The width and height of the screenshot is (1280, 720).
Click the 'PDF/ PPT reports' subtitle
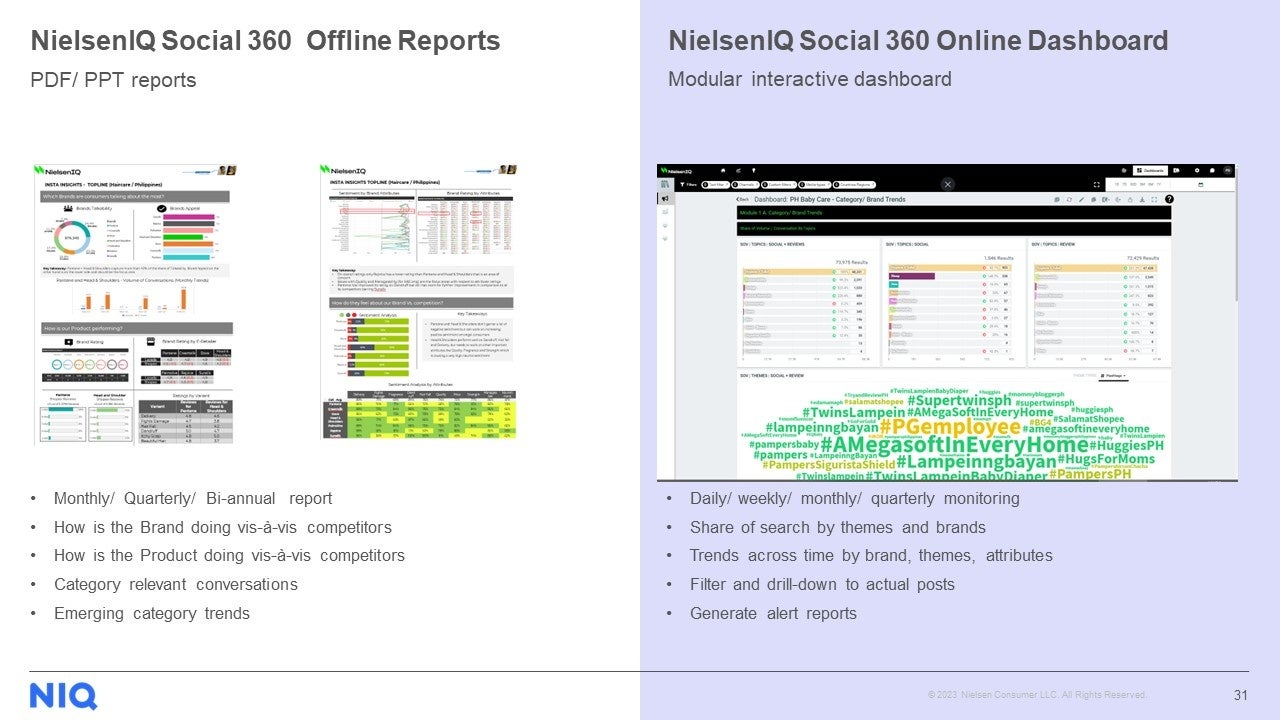point(113,80)
